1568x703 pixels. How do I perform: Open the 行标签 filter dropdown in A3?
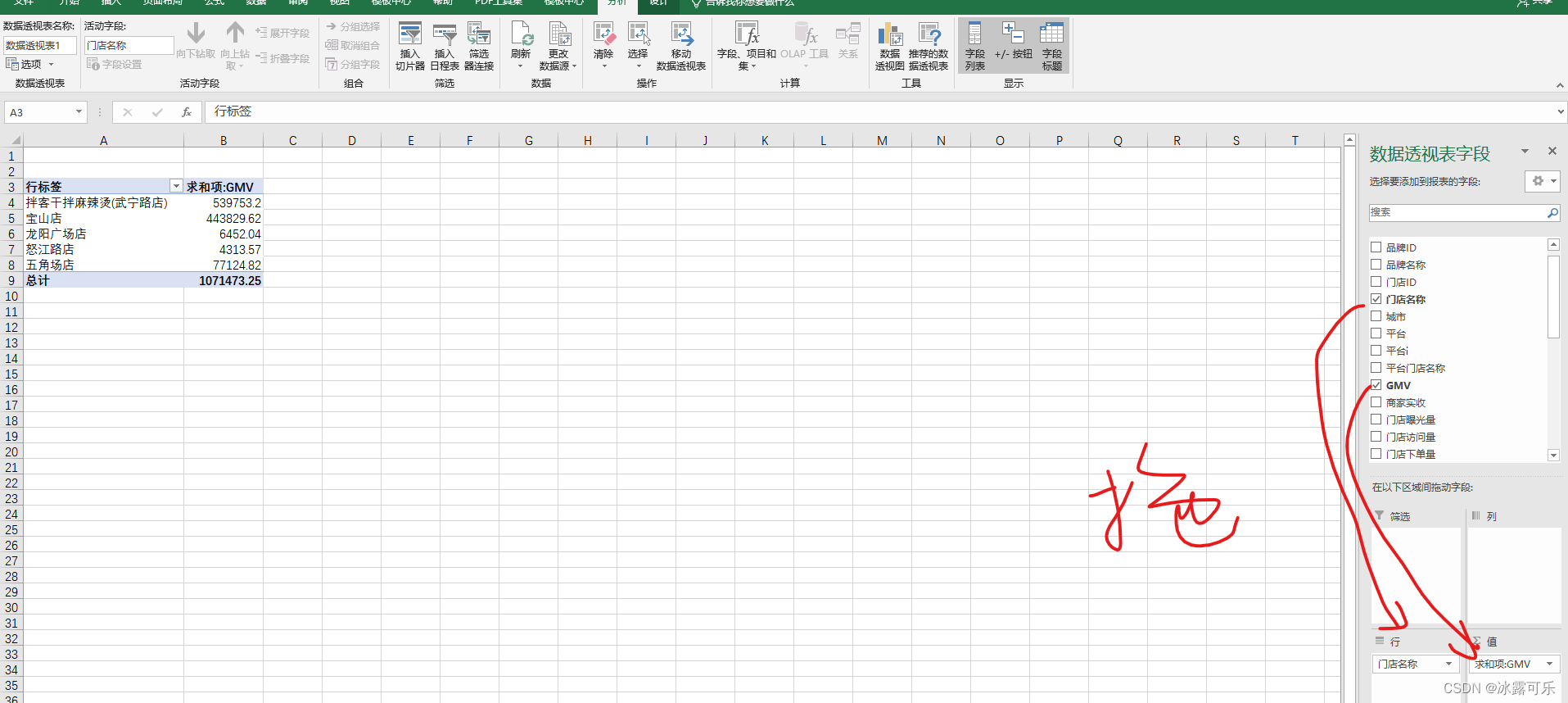[x=176, y=187]
